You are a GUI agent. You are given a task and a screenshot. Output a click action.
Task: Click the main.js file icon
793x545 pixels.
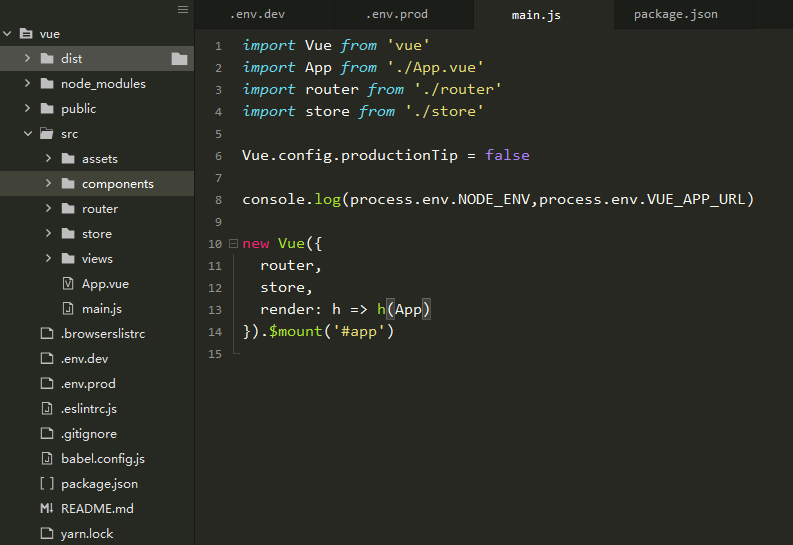click(x=68, y=308)
